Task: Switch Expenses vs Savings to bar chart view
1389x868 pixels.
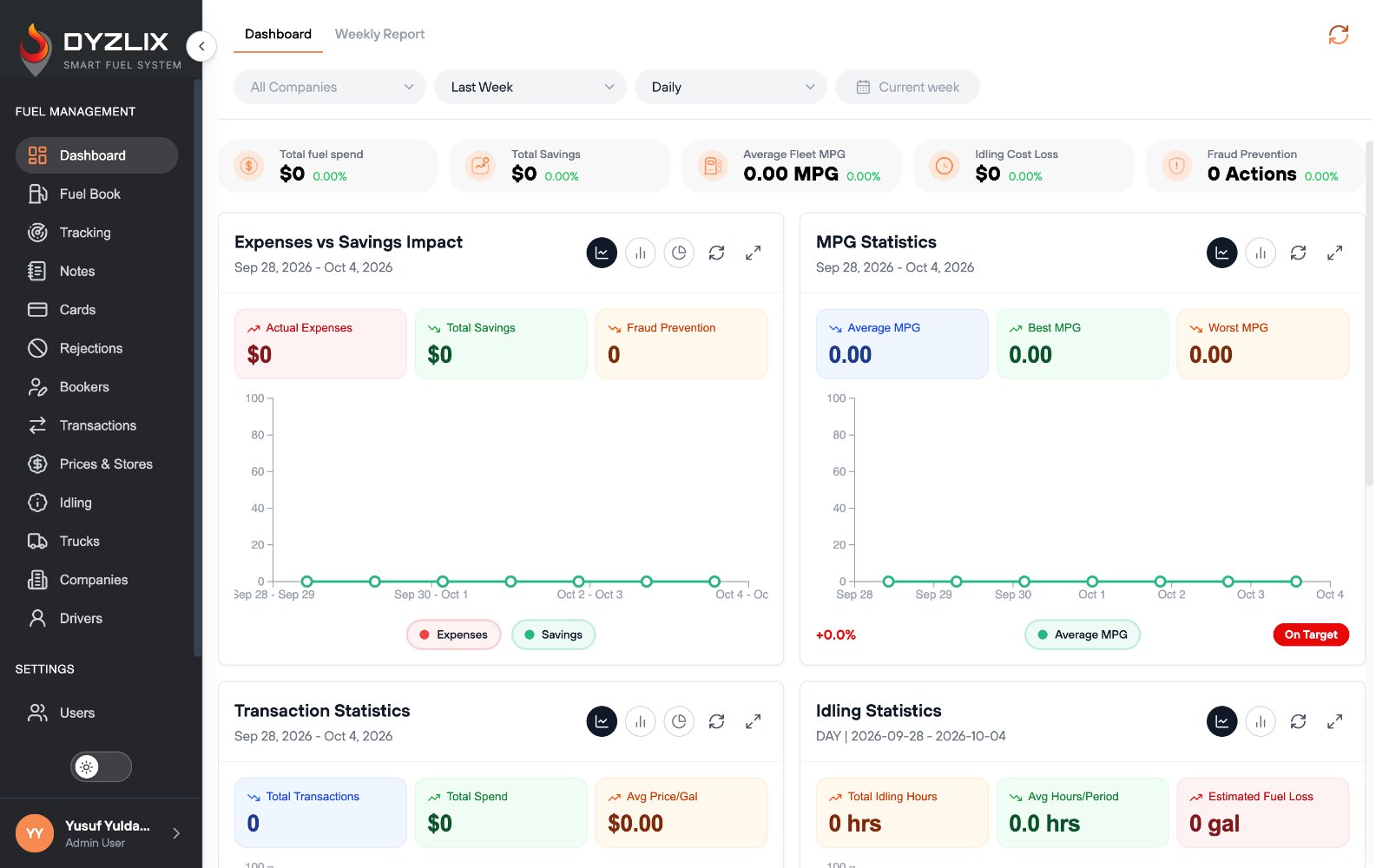Action: [x=640, y=253]
